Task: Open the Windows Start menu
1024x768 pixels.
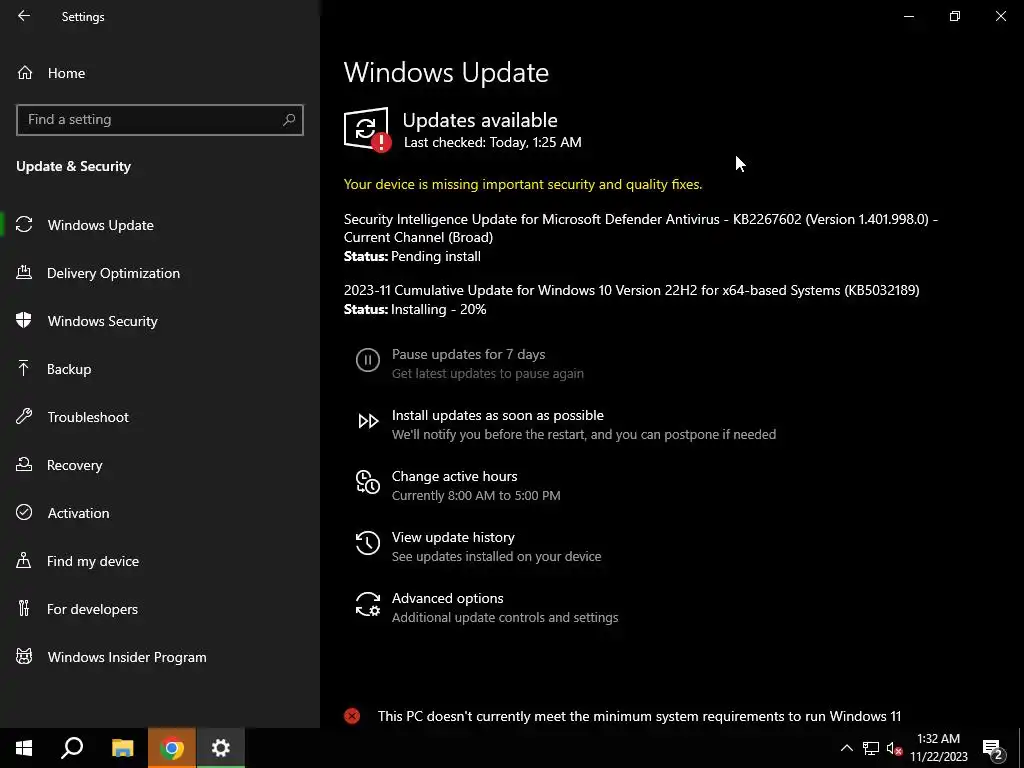Action: coord(24,748)
